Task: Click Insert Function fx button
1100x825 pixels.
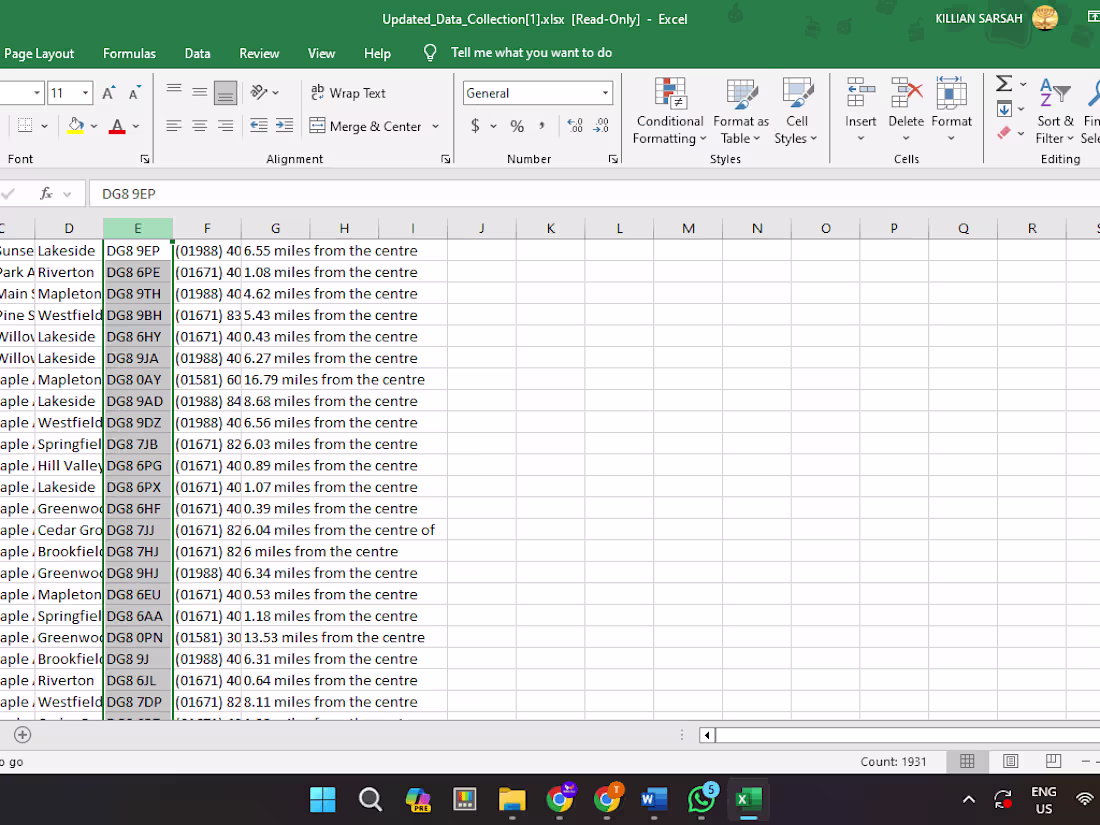Action: (x=46, y=194)
